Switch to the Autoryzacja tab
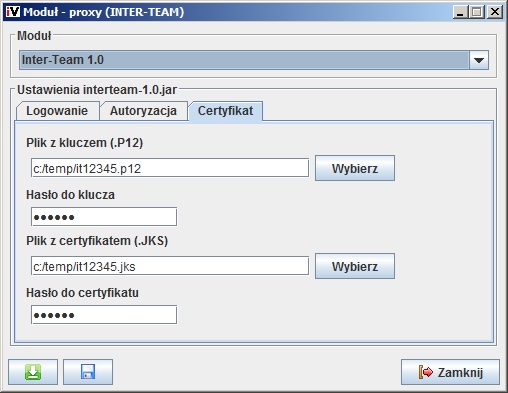The width and height of the screenshot is (508, 393). coord(143,111)
